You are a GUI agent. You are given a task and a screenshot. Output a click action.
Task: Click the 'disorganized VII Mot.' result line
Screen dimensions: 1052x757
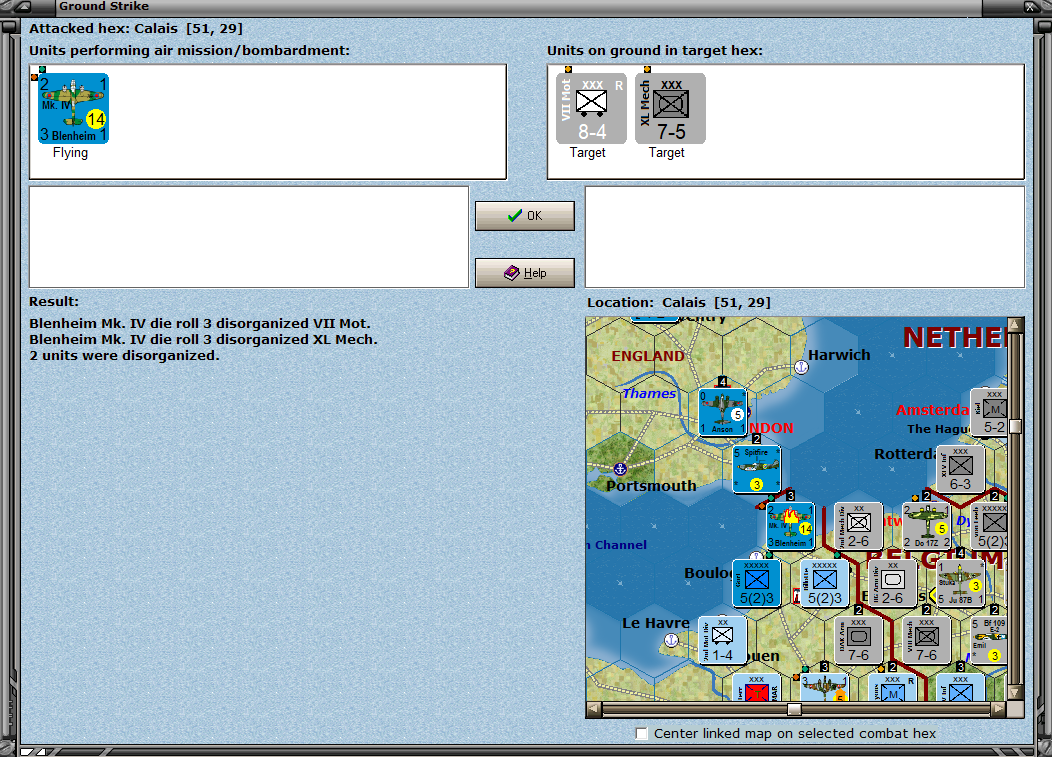click(x=200, y=323)
